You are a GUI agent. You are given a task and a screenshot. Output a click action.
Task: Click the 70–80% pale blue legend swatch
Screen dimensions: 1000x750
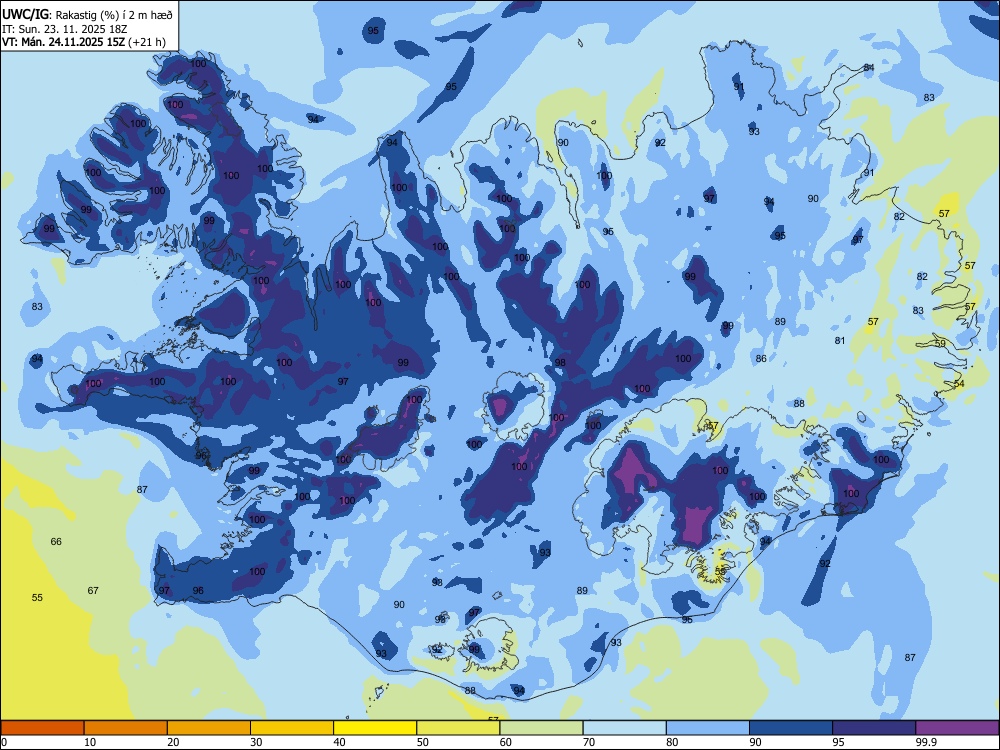click(625, 728)
